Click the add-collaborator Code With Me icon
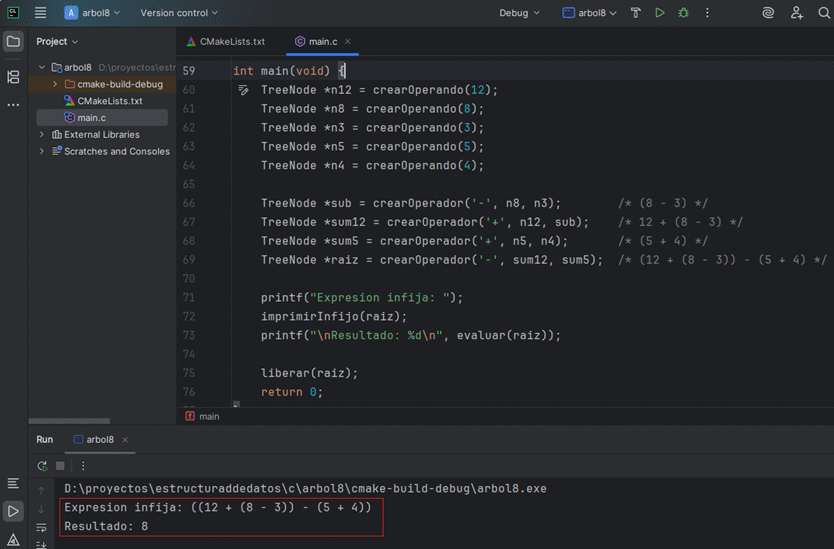The image size is (834, 549). coord(796,13)
